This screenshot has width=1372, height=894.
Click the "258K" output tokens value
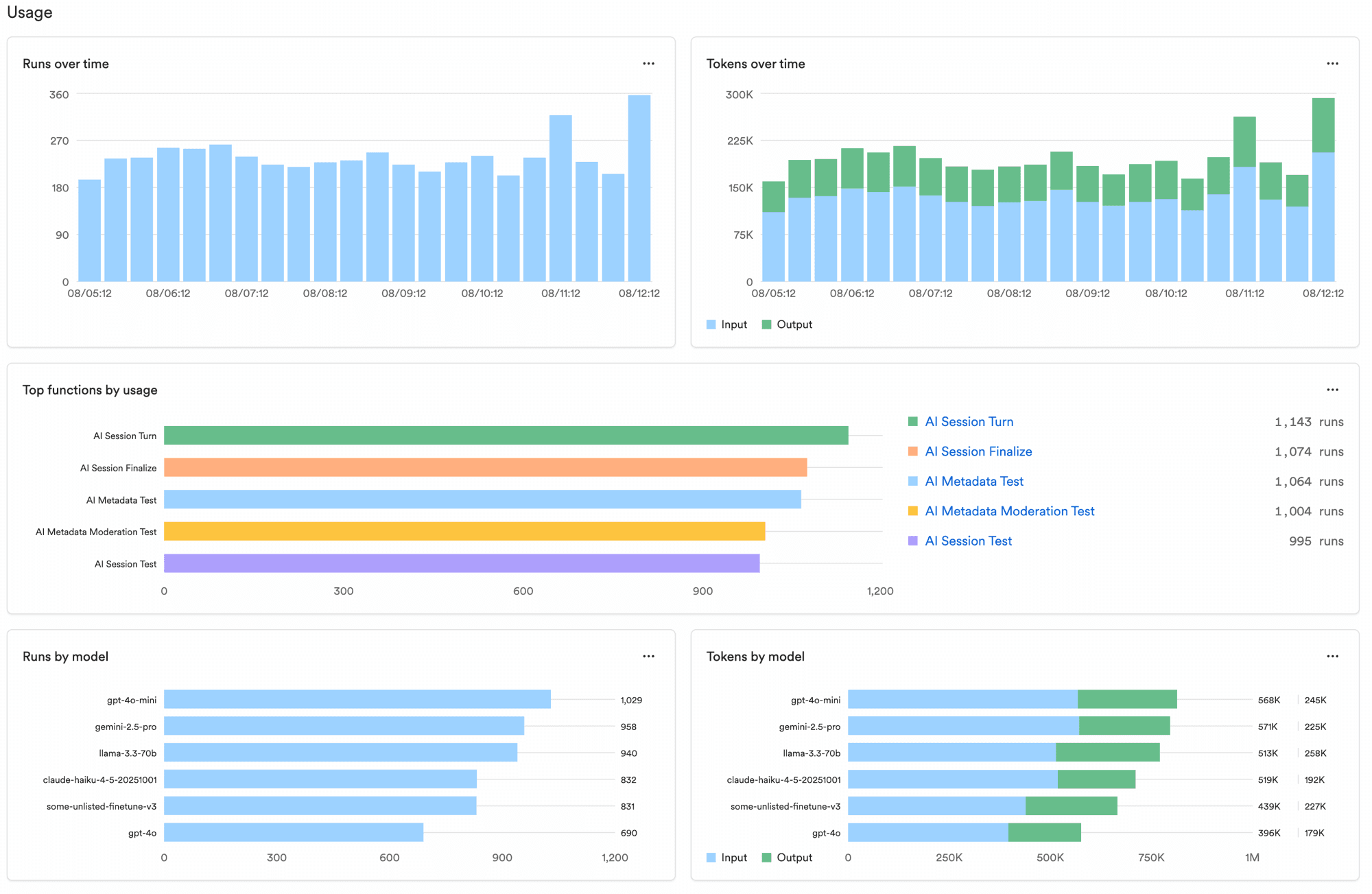click(1315, 753)
